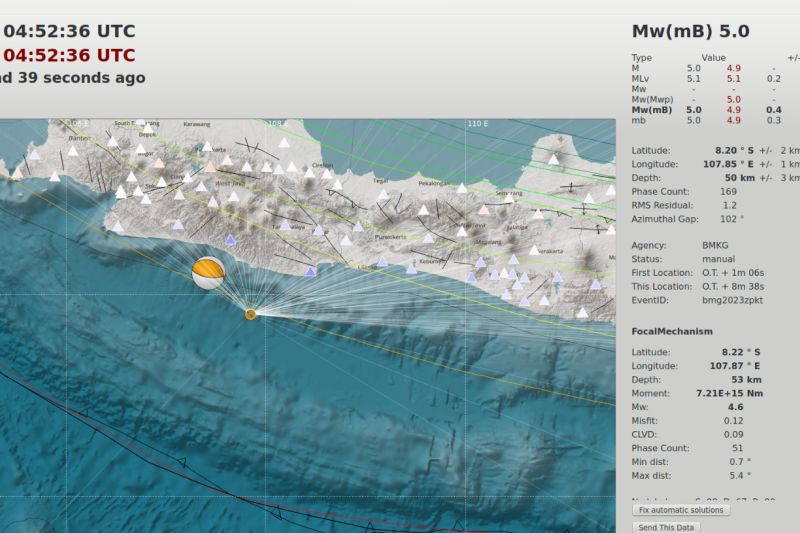
Task: Click the FocalMechanism section header
Action: [672, 331]
